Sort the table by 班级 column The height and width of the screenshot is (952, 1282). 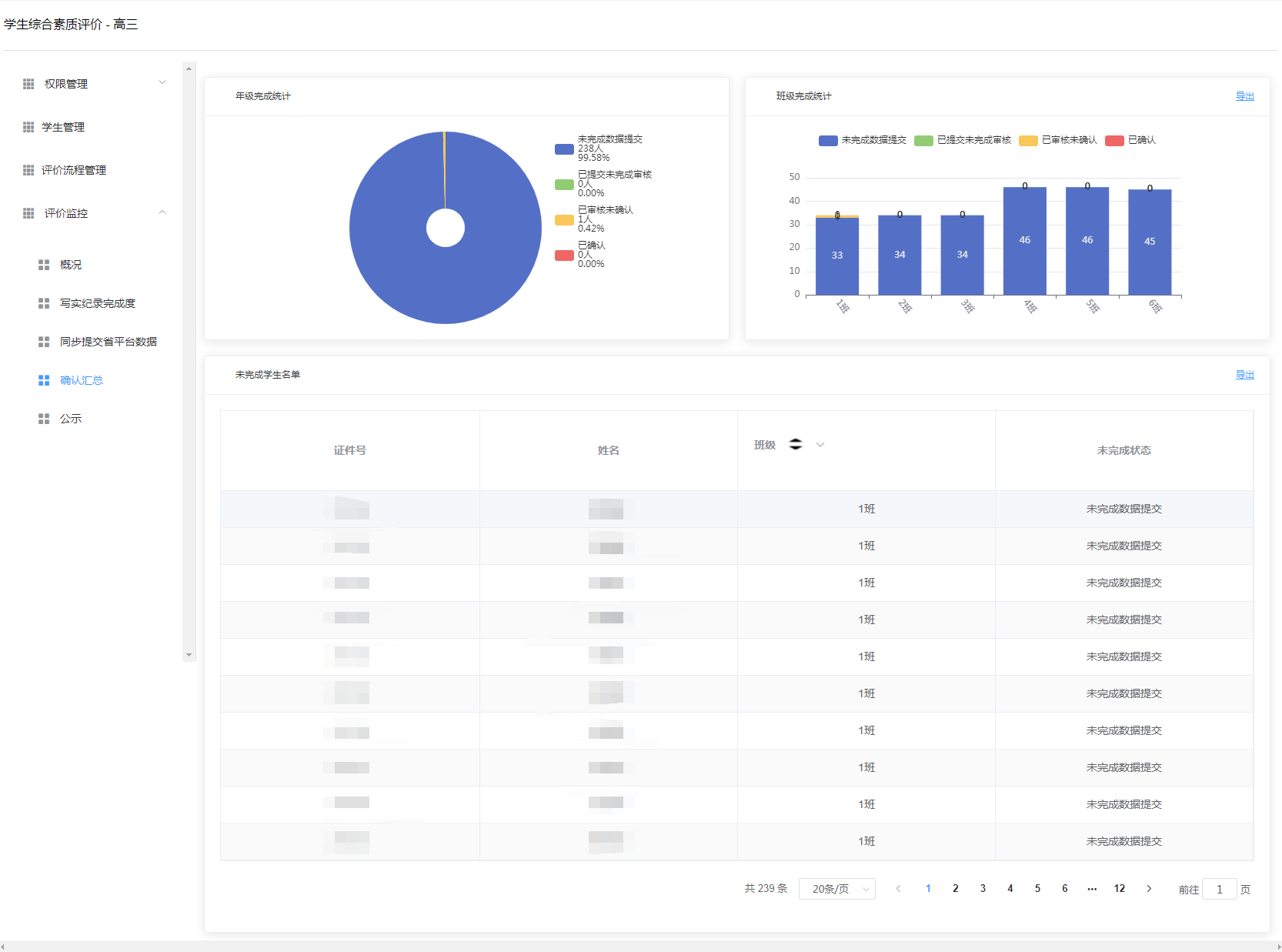click(796, 444)
